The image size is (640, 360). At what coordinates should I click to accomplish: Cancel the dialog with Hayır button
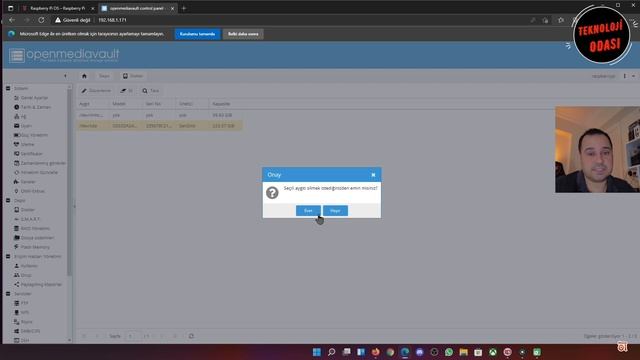point(335,211)
